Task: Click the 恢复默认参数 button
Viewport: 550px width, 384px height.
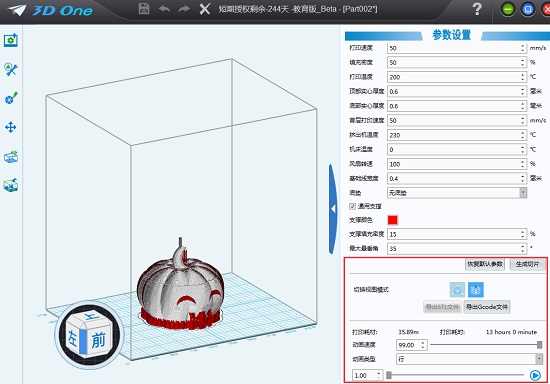Action: pos(485,264)
